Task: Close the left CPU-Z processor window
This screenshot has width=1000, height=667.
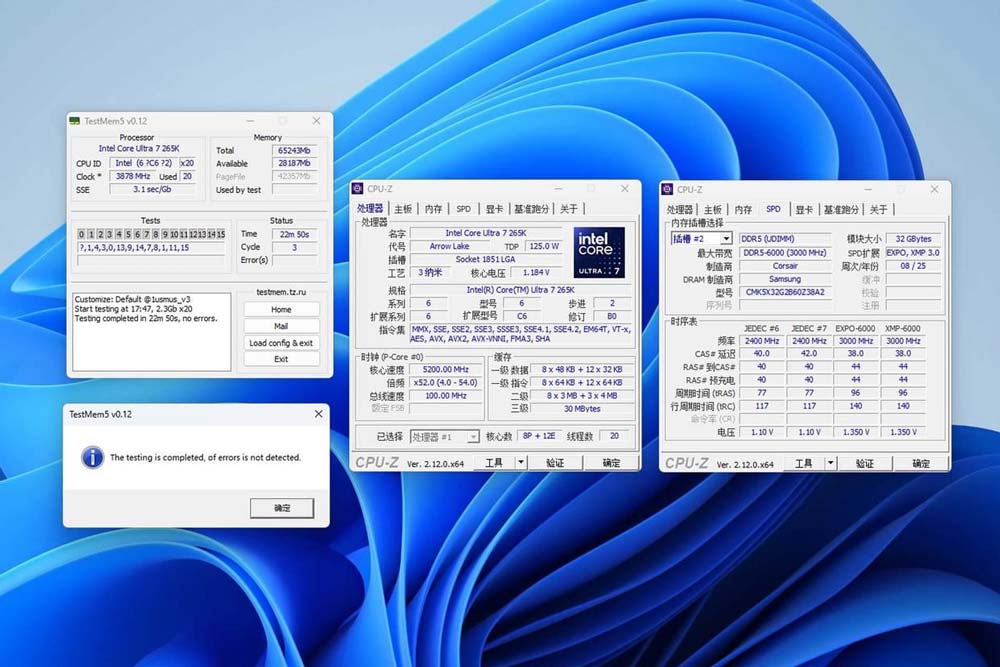Action: [x=624, y=189]
